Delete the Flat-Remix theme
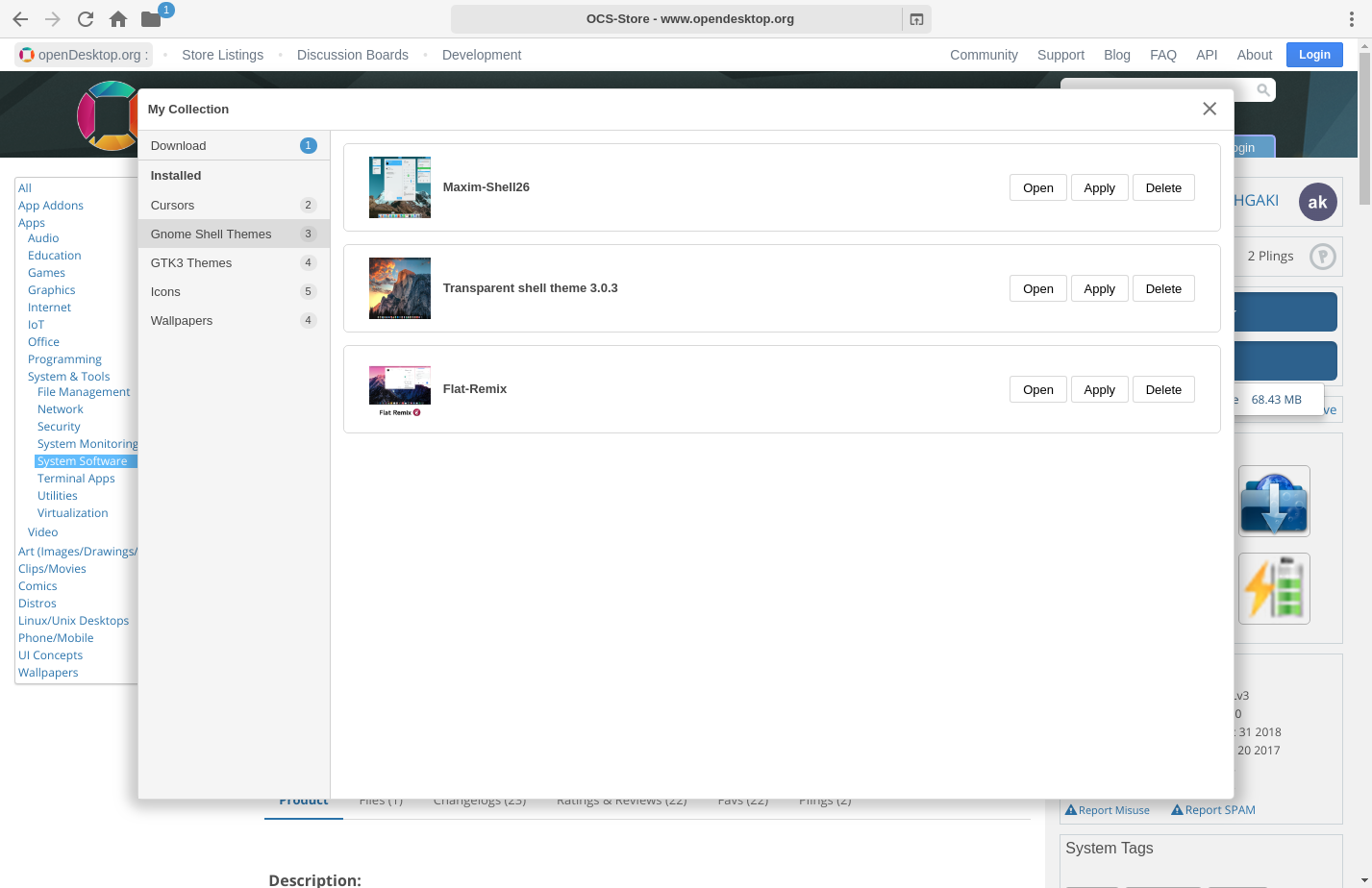The image size is (1372, 888). 1163,389
